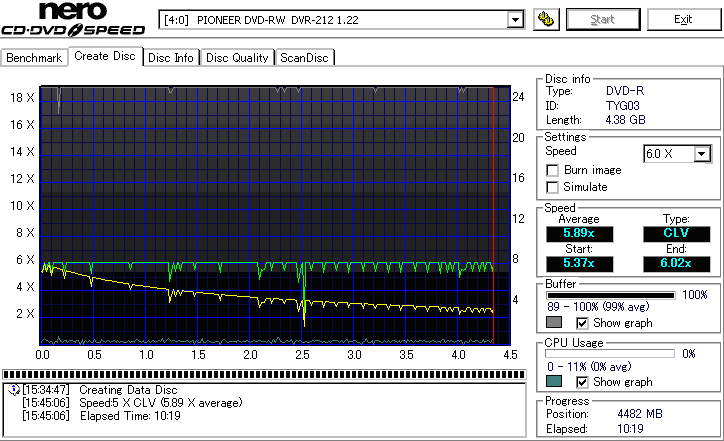The width and height of the screenshot is (724, 441).
Task: Switch to the Benchmark tab
Action: (x=34, y=58)
